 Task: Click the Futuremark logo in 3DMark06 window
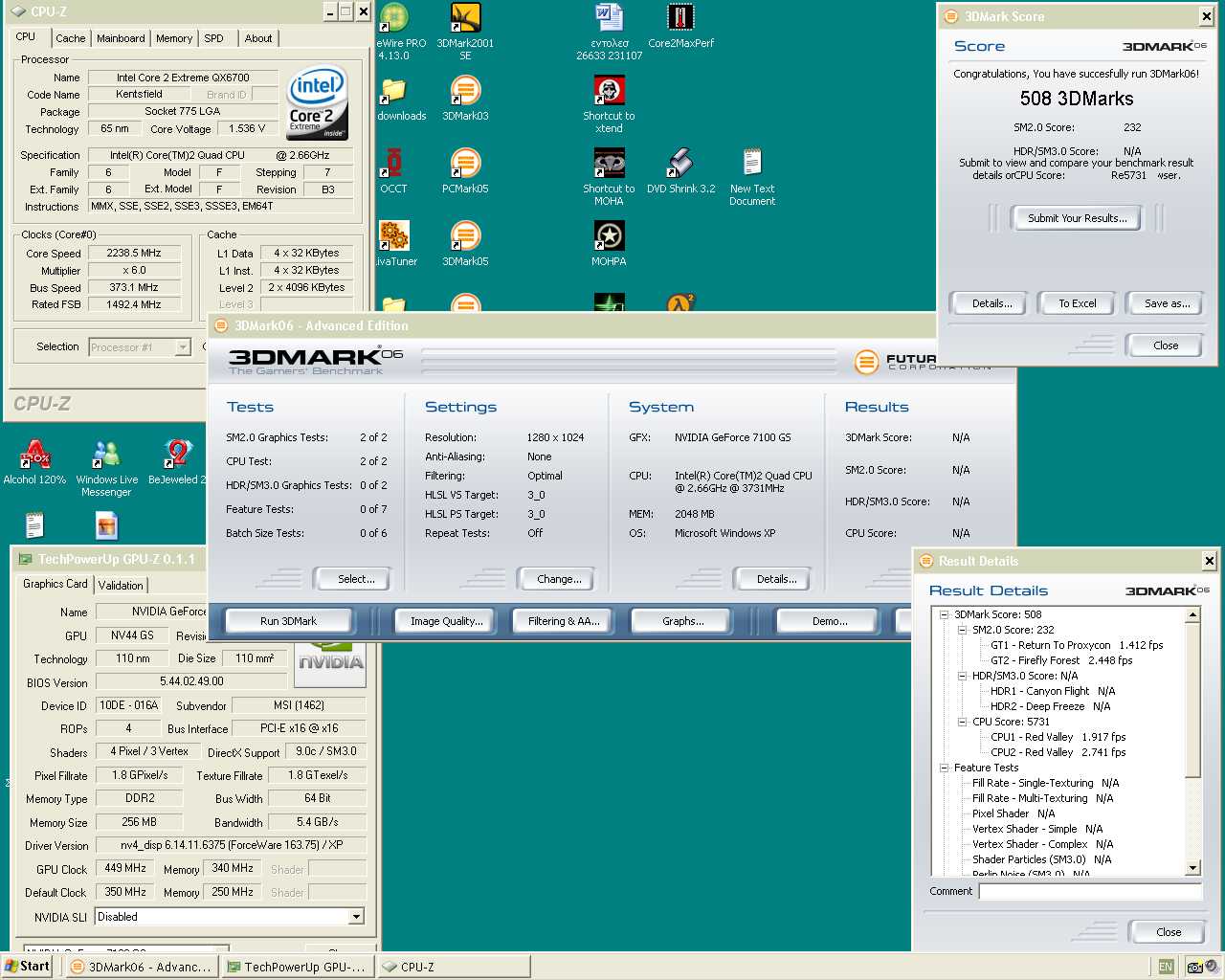point(866,362)
